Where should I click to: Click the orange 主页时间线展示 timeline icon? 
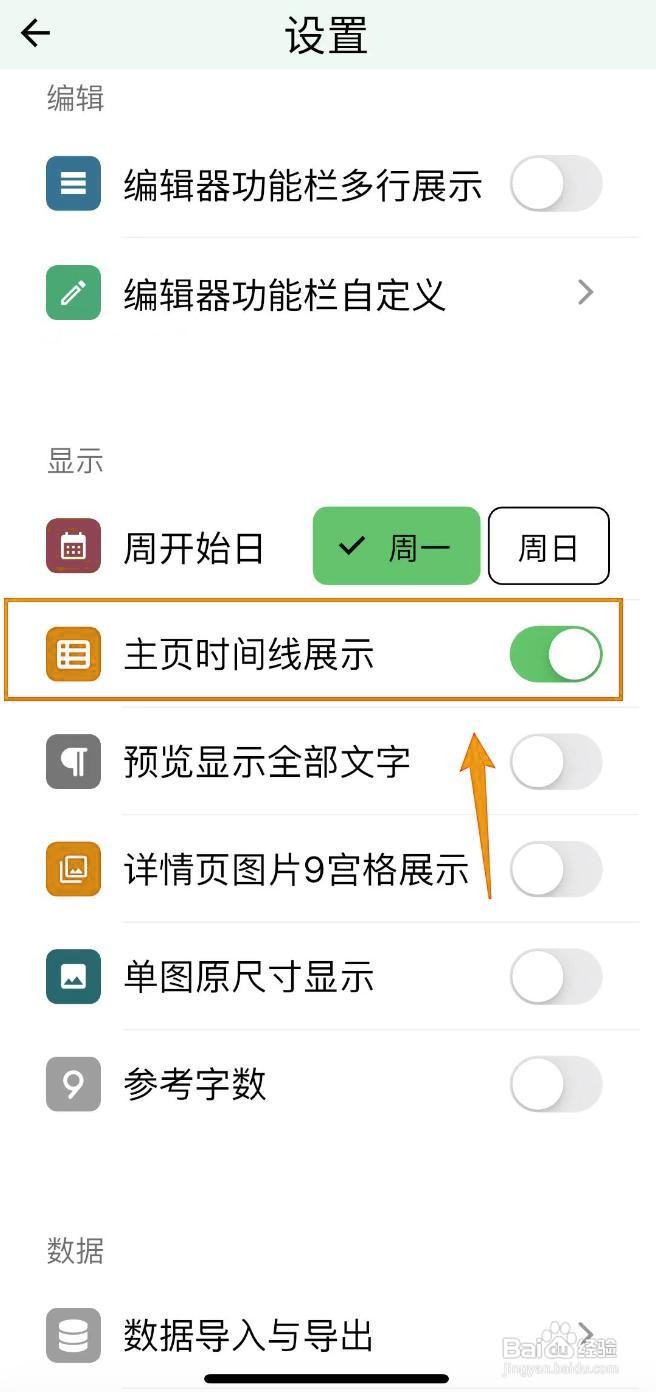coord(71,652)
